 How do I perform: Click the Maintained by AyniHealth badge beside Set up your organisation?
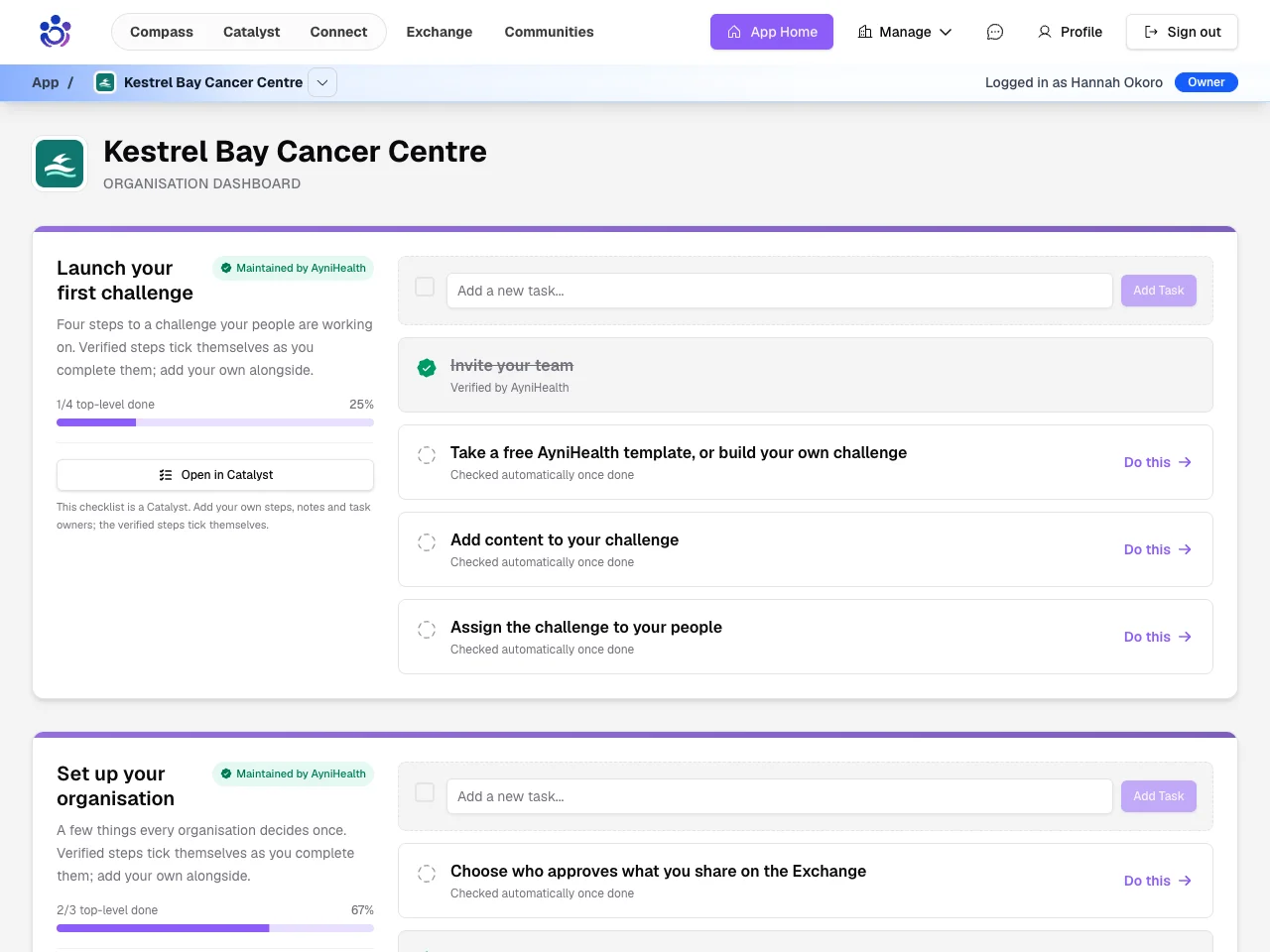tap(293, 773)
